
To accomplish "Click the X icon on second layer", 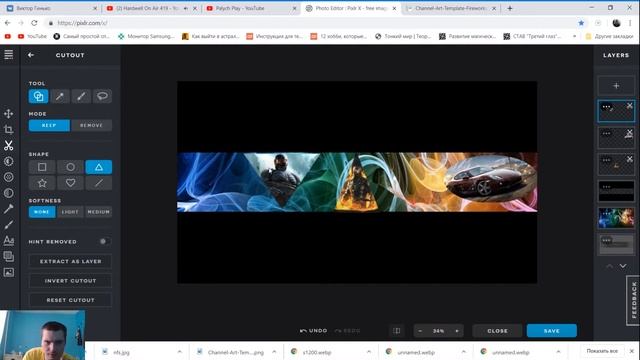I will pos(629,132).
